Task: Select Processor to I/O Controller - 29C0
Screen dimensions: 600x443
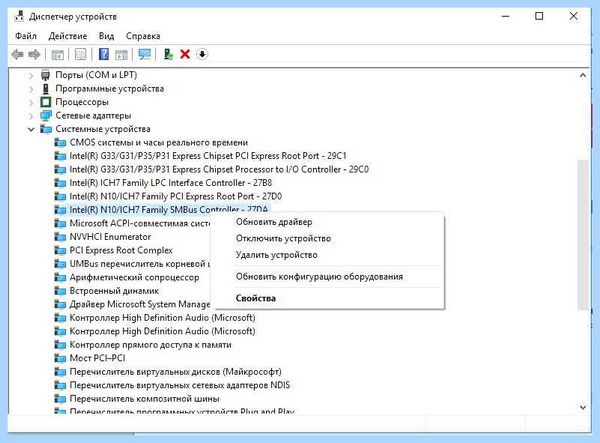Action: pyautogui.click(x=219, y=169)
